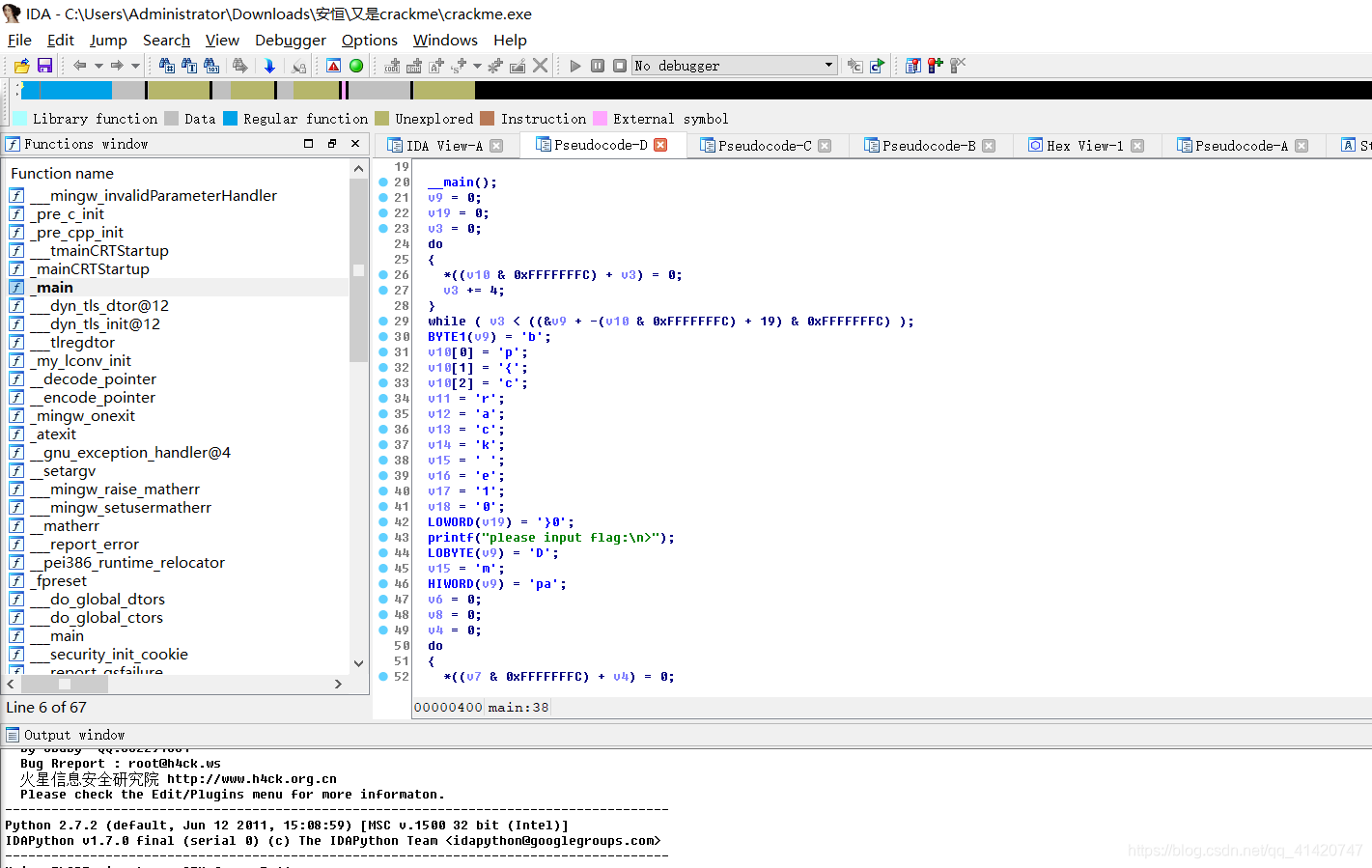Viewport: 1372px width, 868px height.
Task: Open the back-history dropdown arrow
Action: click(98, 66)
